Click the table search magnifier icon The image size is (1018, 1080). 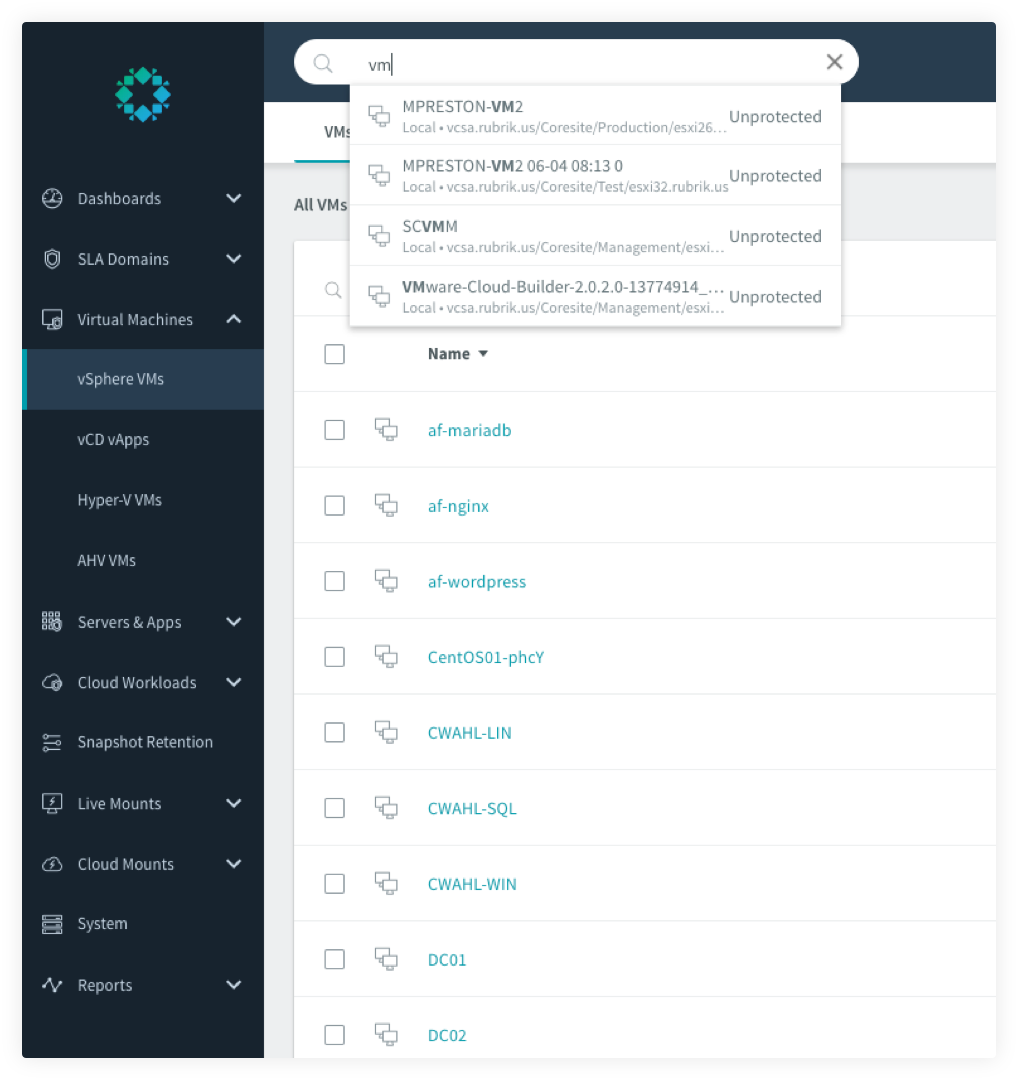coord(333,290)
